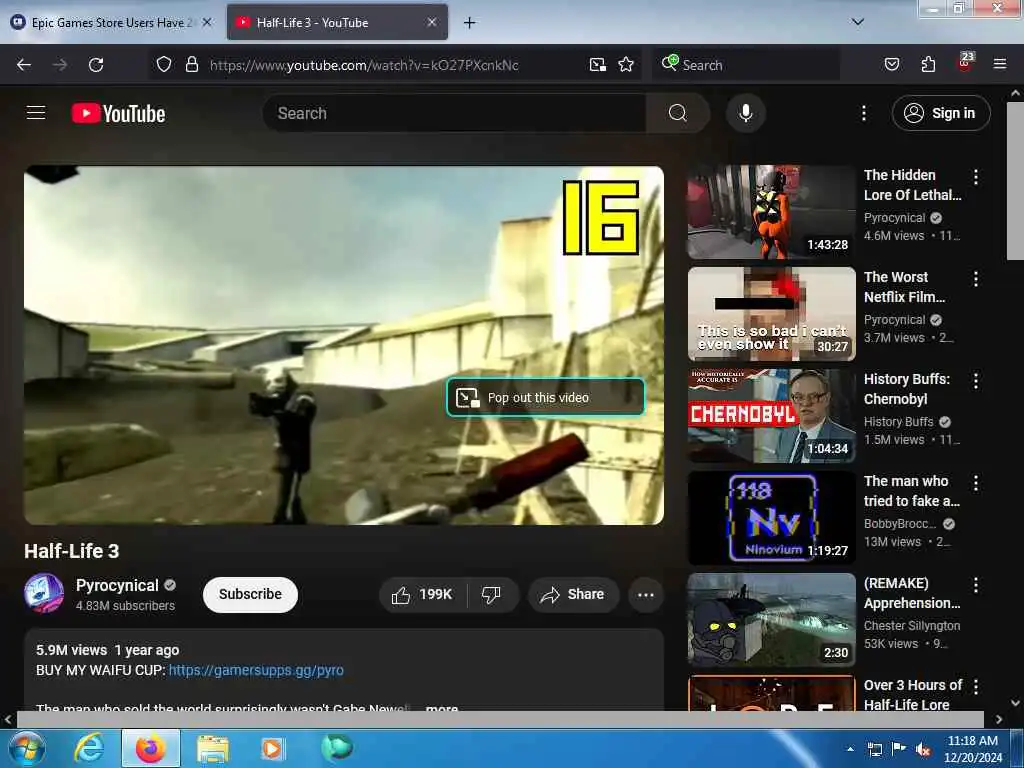The height and width of the screenshot is (768, 1024).
Task: Click the video player area
Action: coord(344,345)
